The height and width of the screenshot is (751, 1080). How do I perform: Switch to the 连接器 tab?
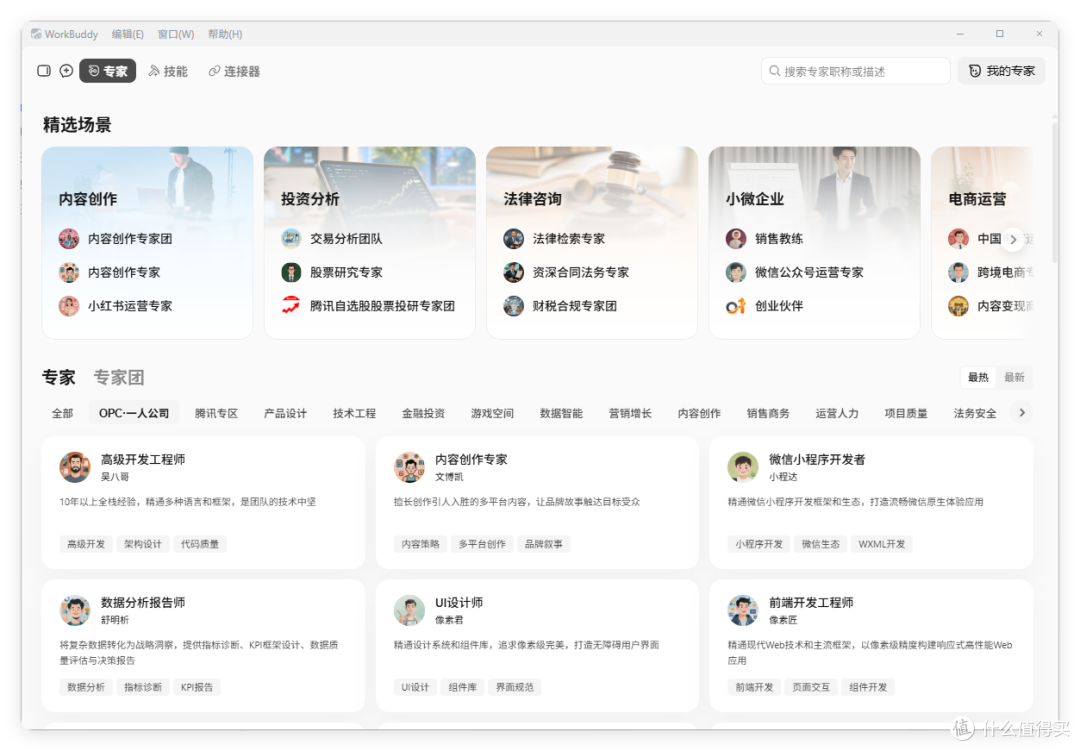click(234, 71)
